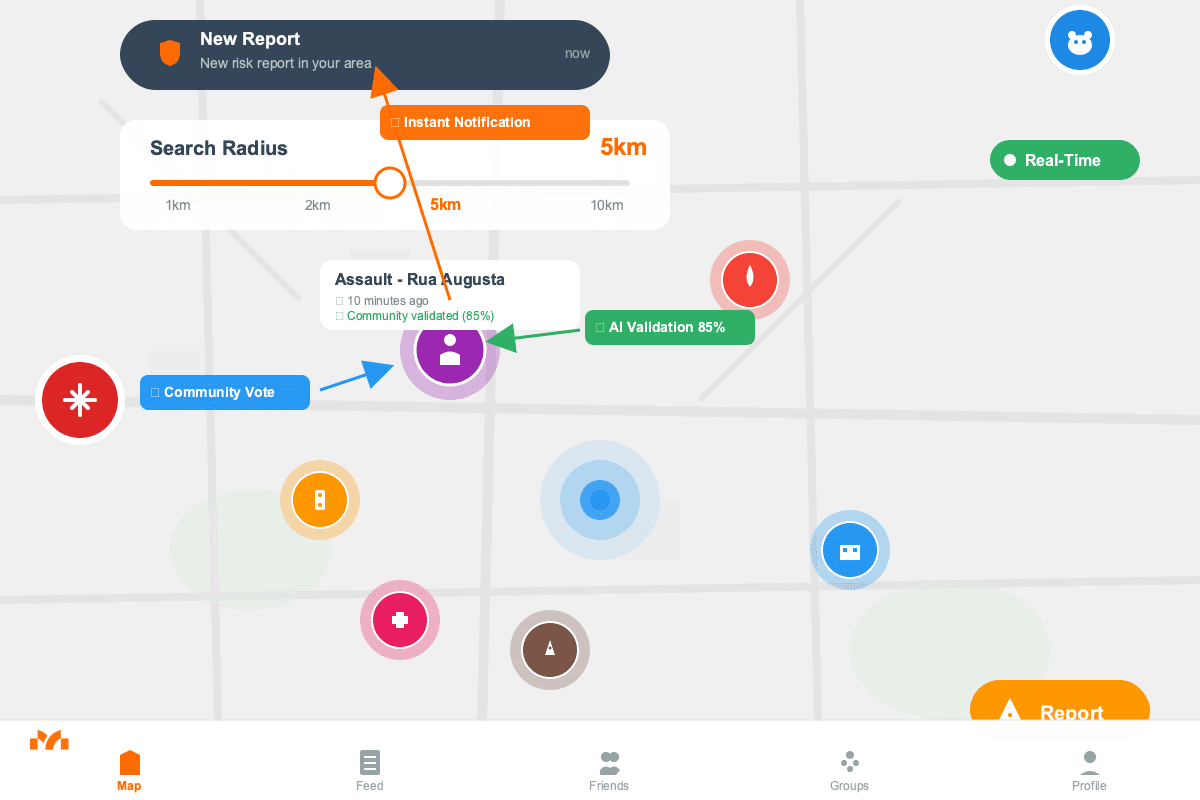
Task: Tap the orange traffic light marker
Action: tap(320, 500)
